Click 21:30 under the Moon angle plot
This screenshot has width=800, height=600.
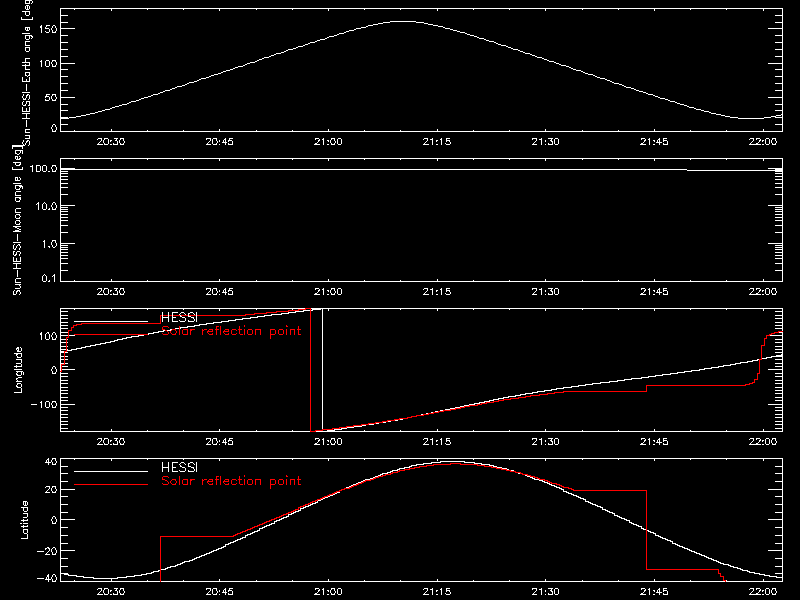(x=545, y=291)
